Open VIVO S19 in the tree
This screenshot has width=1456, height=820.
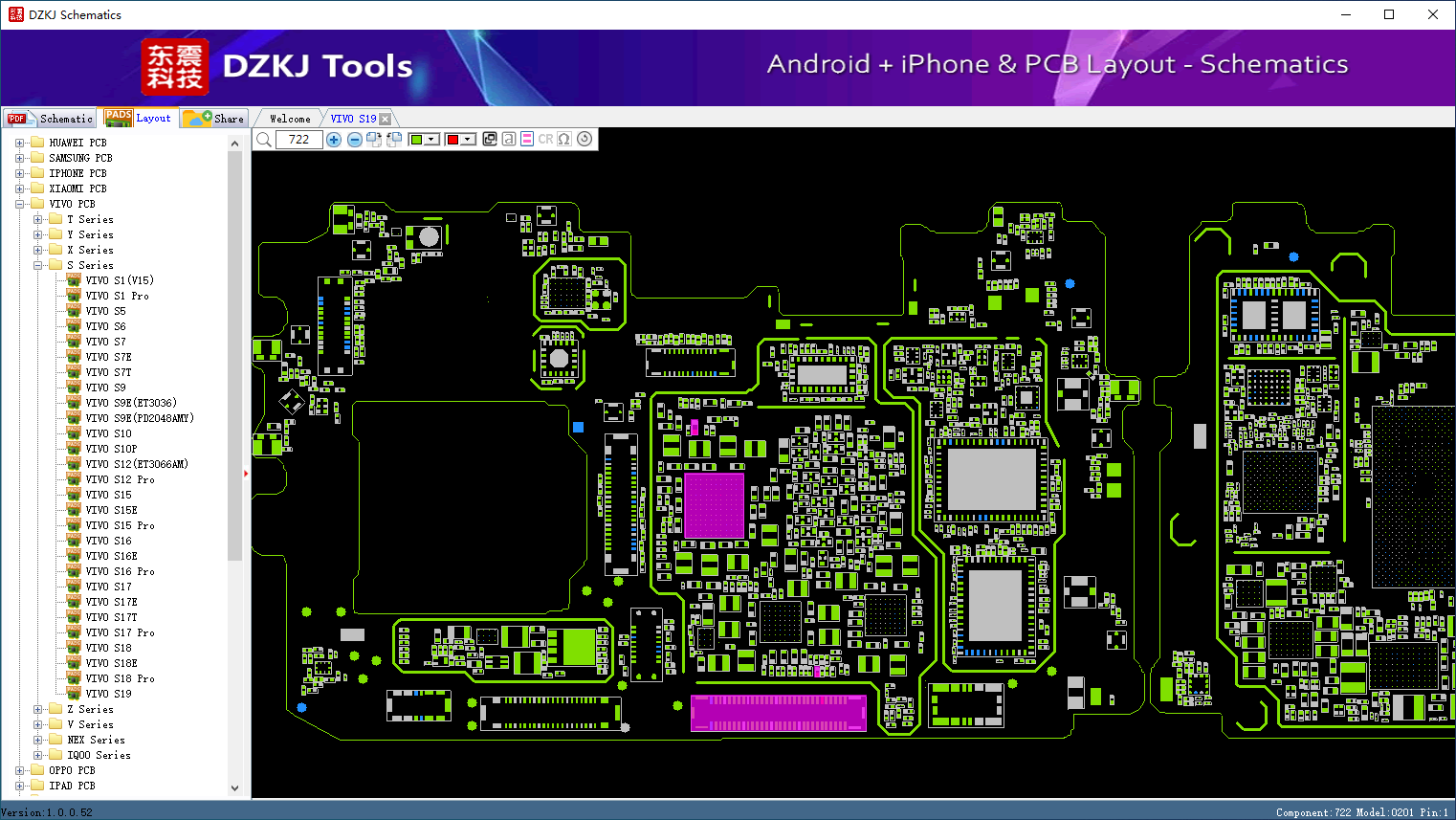coord(109,694)
